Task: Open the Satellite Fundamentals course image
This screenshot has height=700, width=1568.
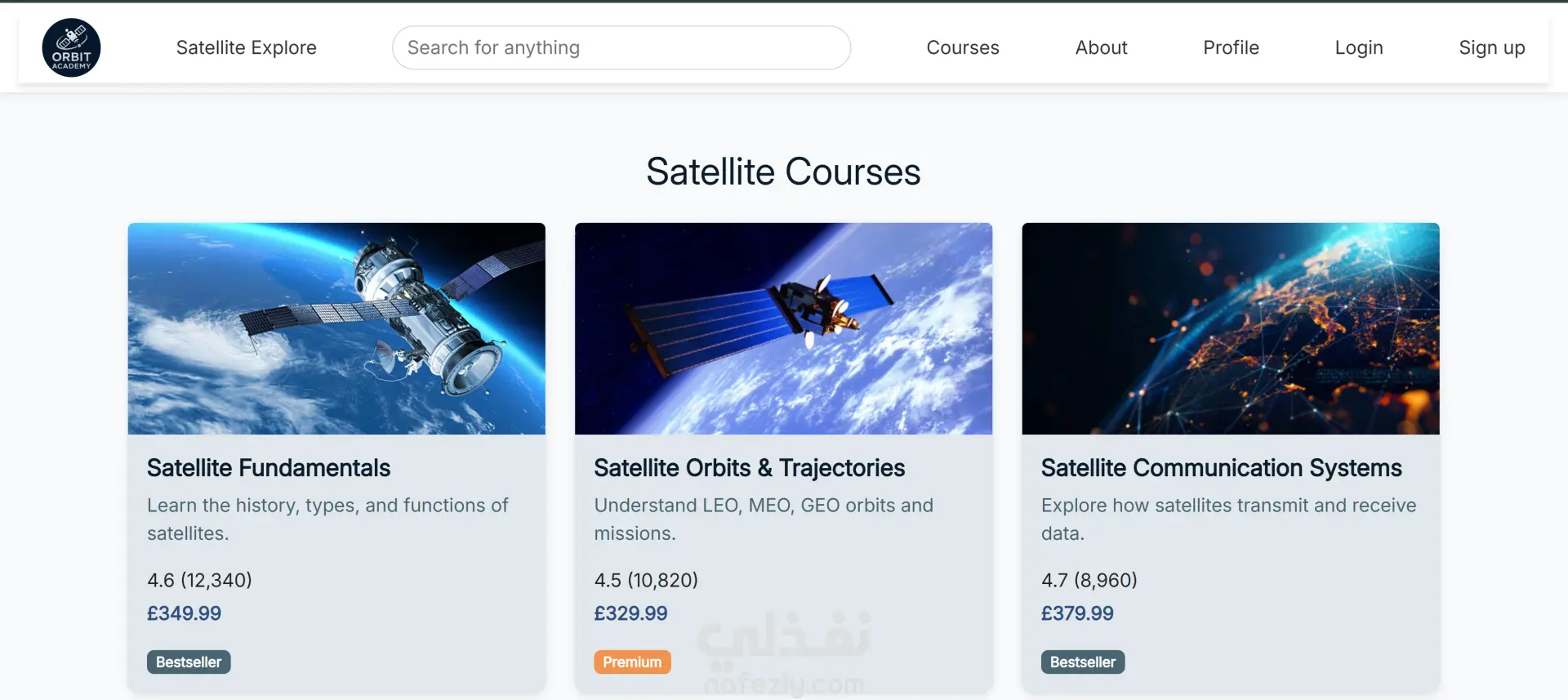Action: pos(336,328)
